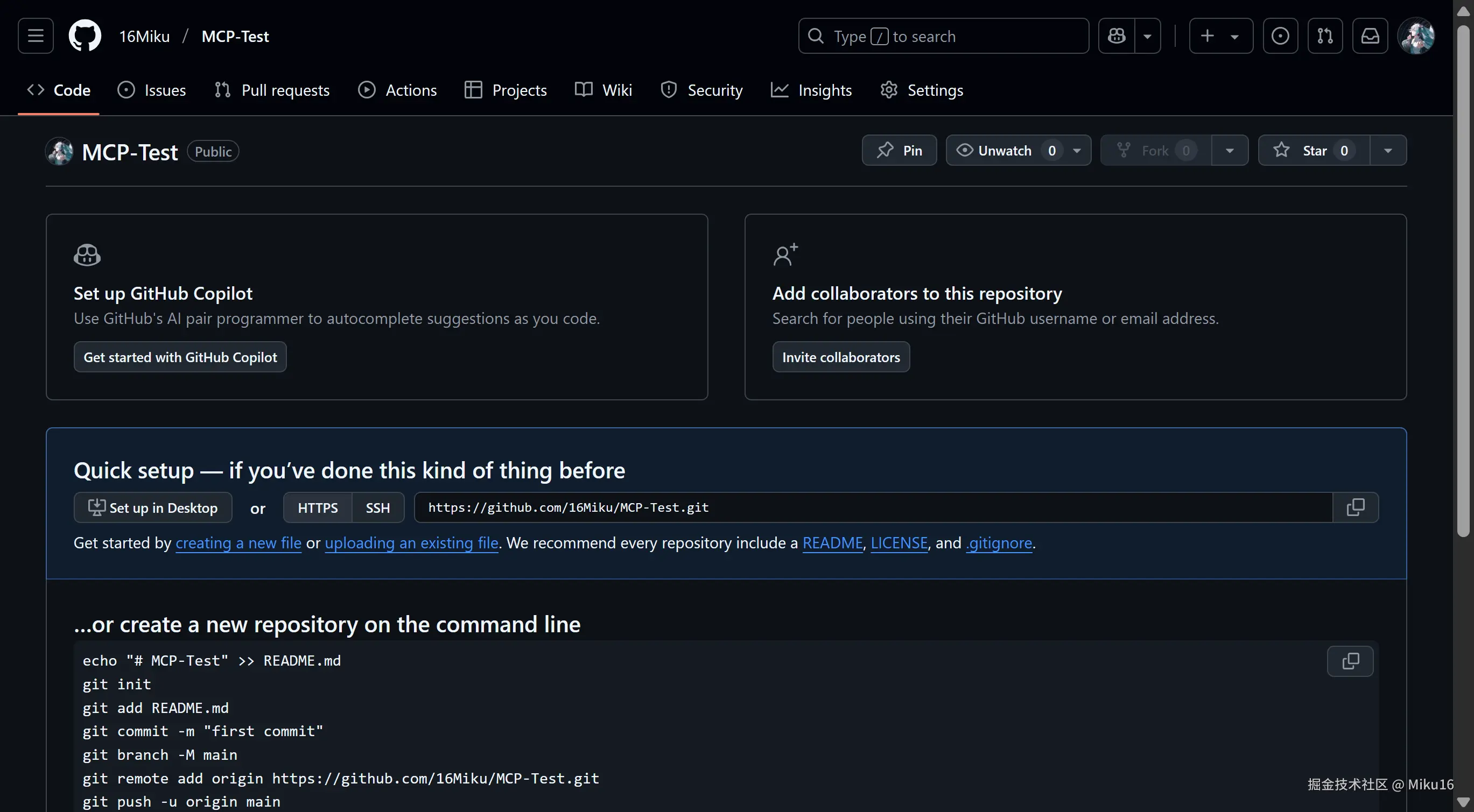This screenshot has height=812, width=1474.
Task: Switch to the Settings tab
Action: [922, 90]
